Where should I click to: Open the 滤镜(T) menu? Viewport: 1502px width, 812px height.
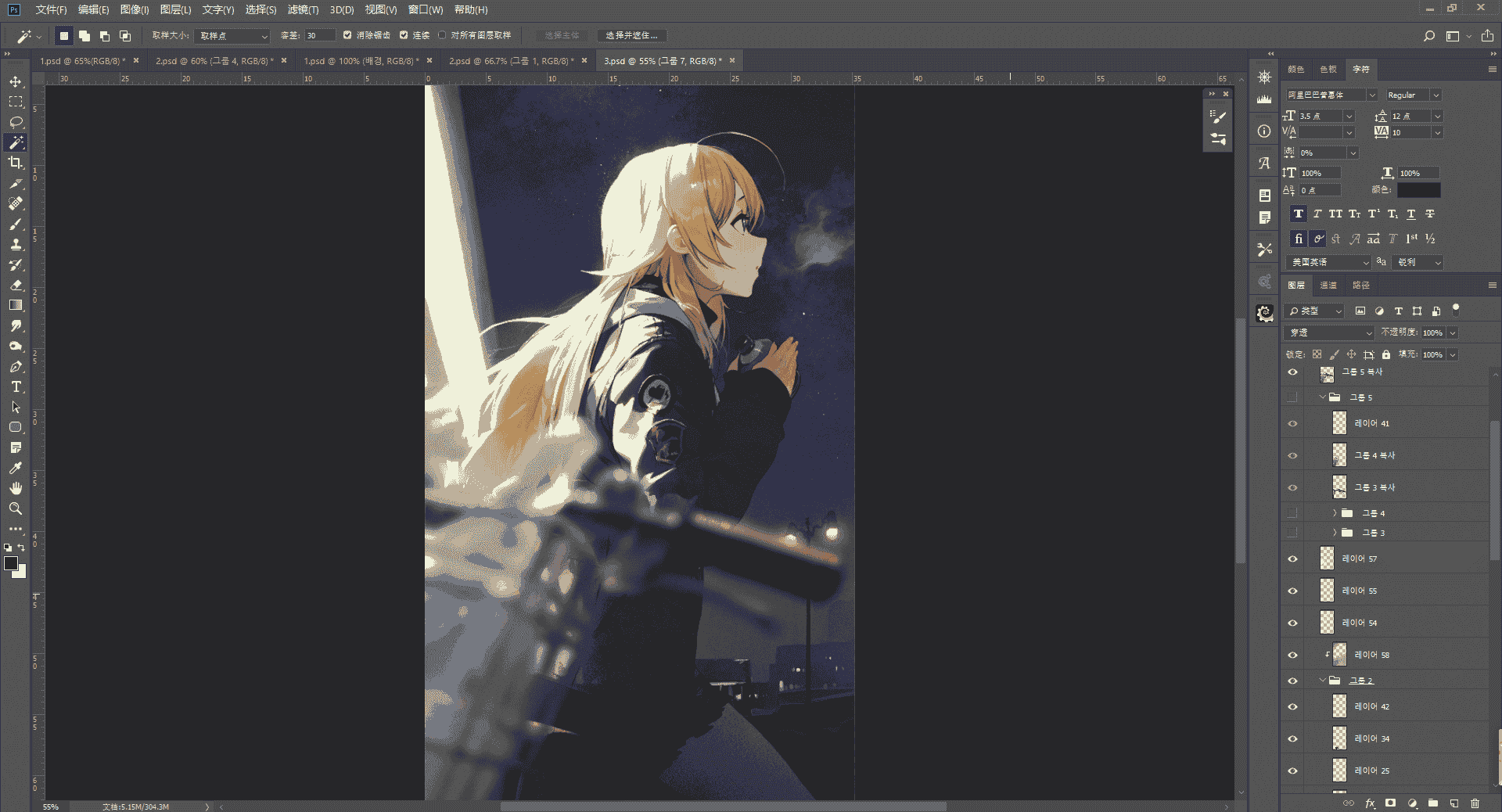(303, 9)
